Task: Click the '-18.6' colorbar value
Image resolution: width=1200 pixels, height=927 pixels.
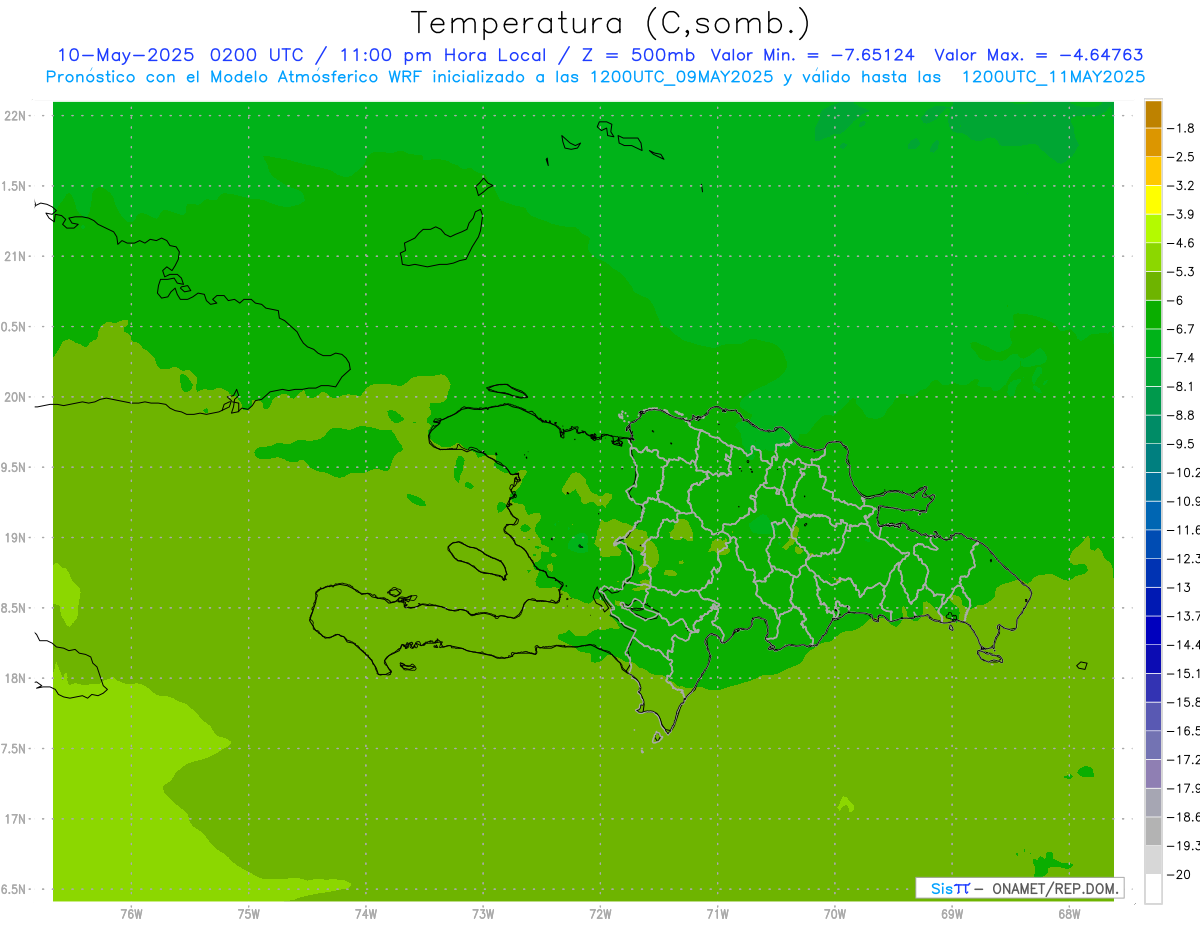Action: [1184, 817]
